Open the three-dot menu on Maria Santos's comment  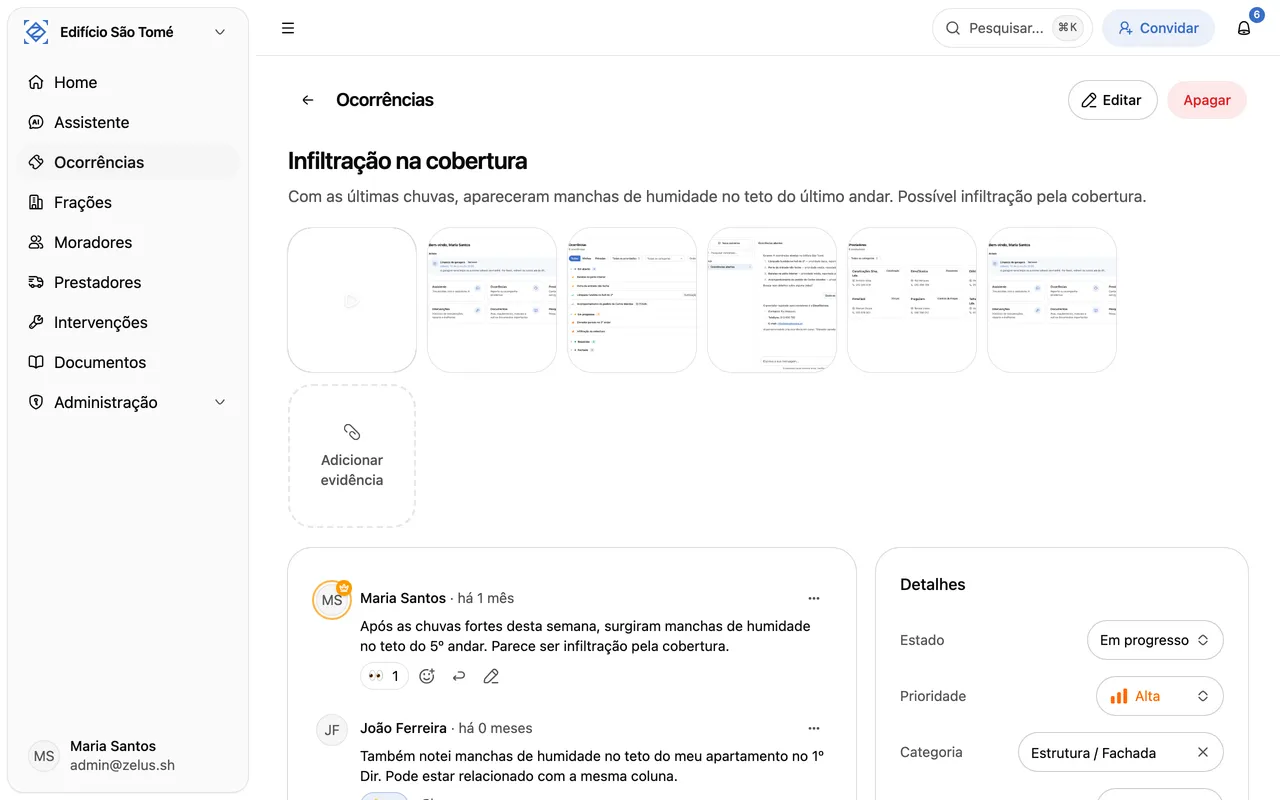coord(814,598)
